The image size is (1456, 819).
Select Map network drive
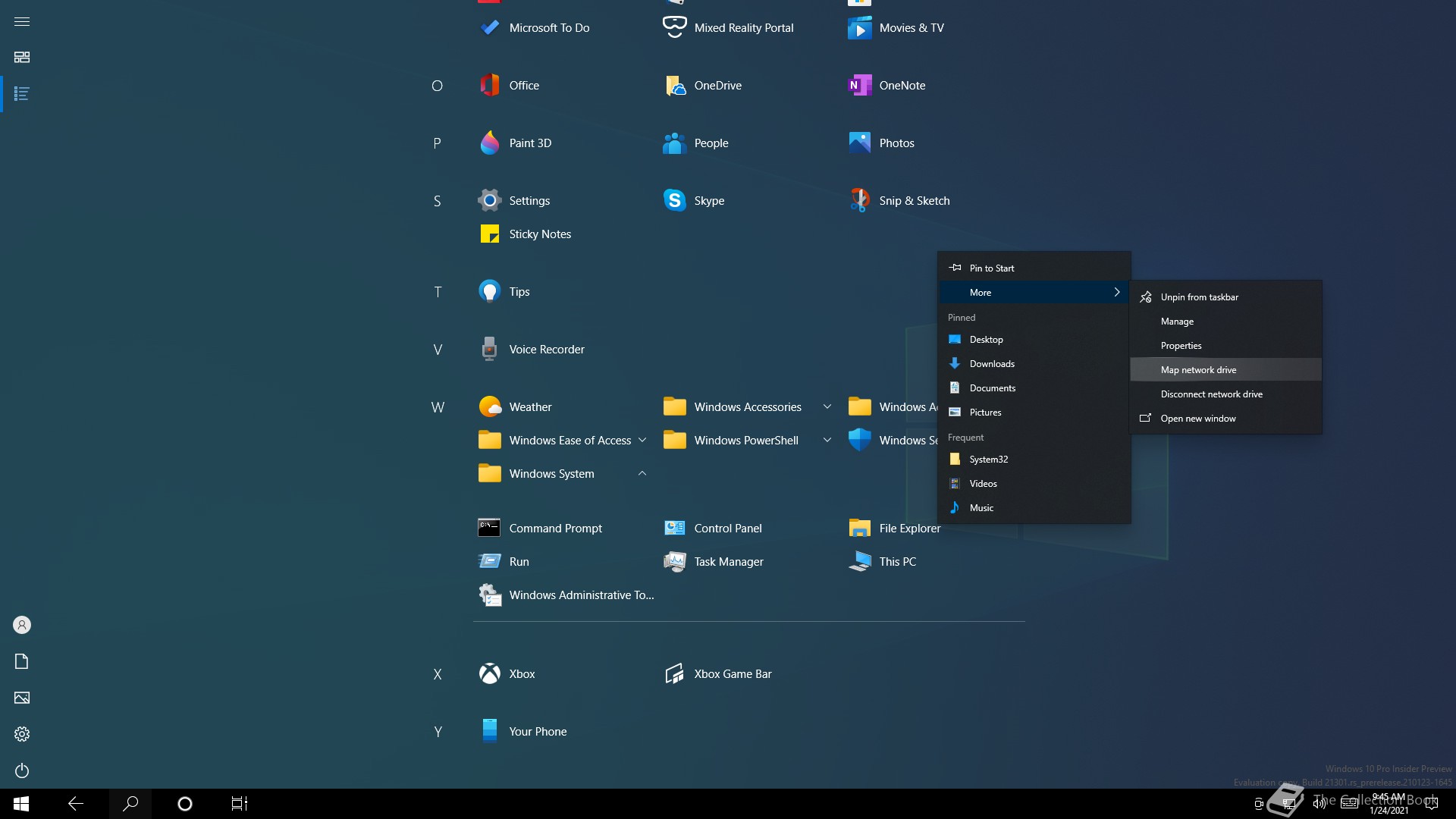(x=1225, y=370)
